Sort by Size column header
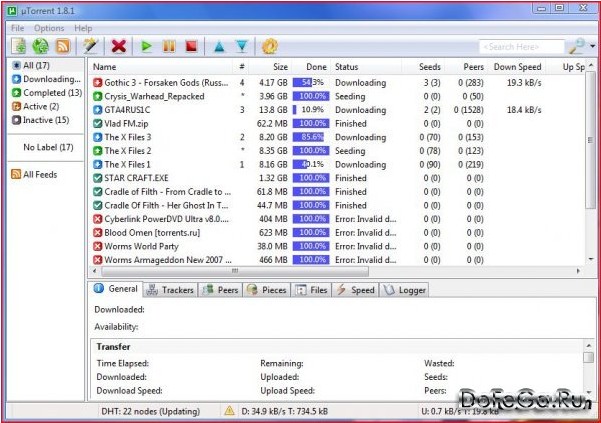601x423 pixels. point(280,67)
